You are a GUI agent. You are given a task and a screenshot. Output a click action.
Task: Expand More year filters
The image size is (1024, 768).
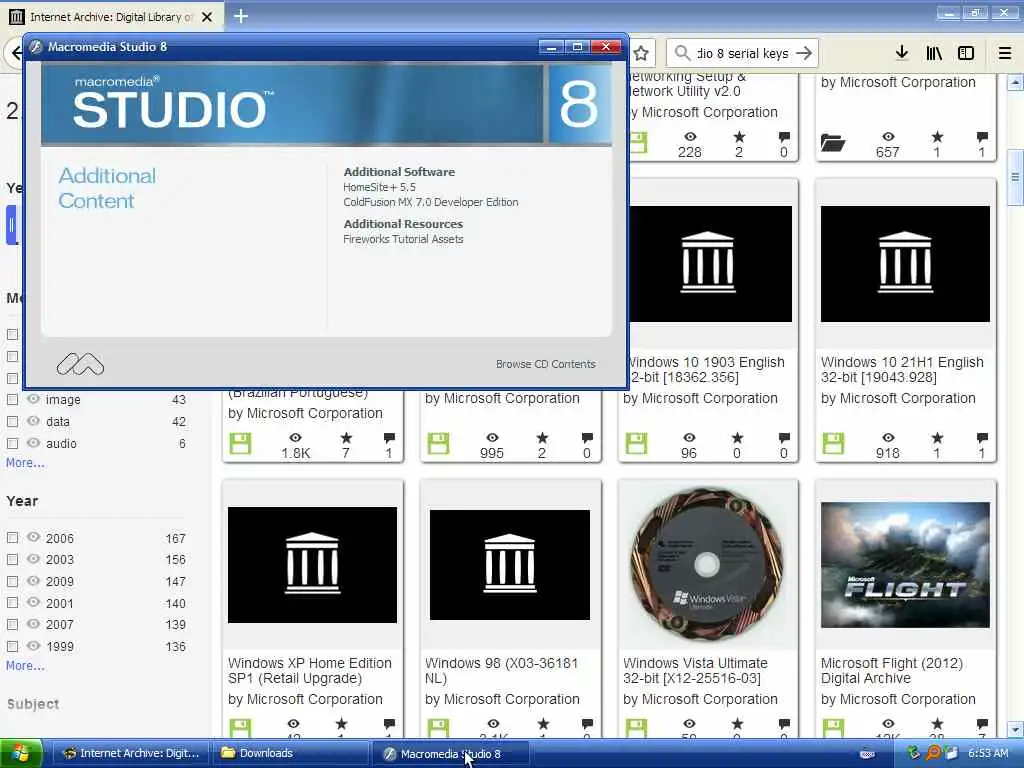(x=25, y=666)
